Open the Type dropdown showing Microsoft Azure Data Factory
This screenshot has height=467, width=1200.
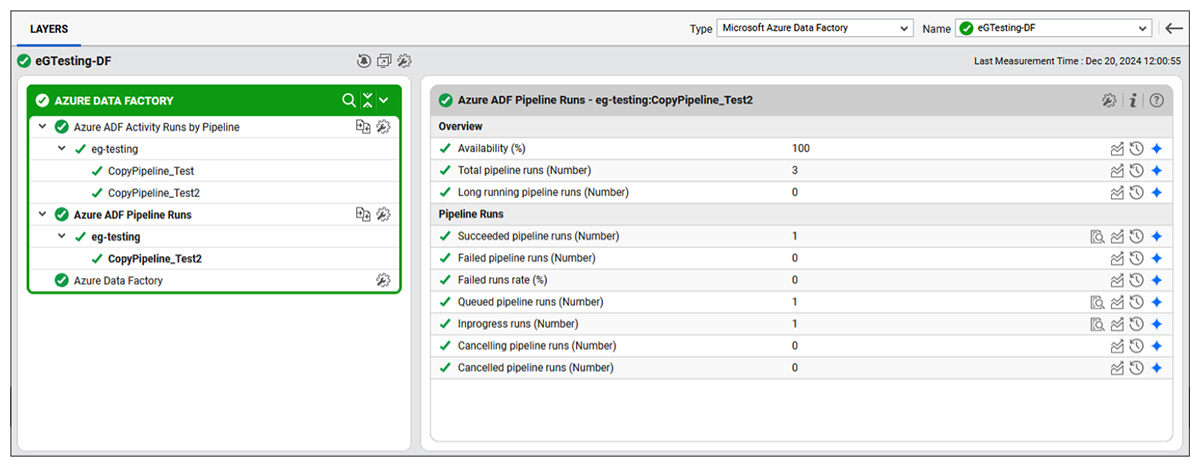click(x=815, y=28)
